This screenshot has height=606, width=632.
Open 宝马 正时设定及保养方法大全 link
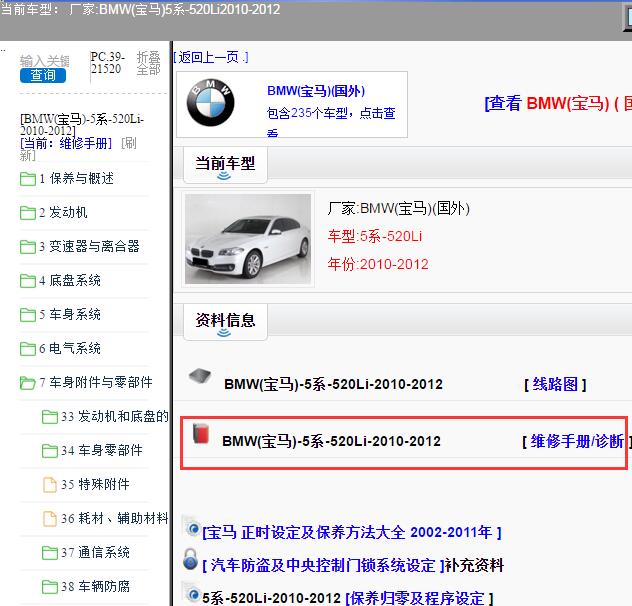[x=351, y=533]
